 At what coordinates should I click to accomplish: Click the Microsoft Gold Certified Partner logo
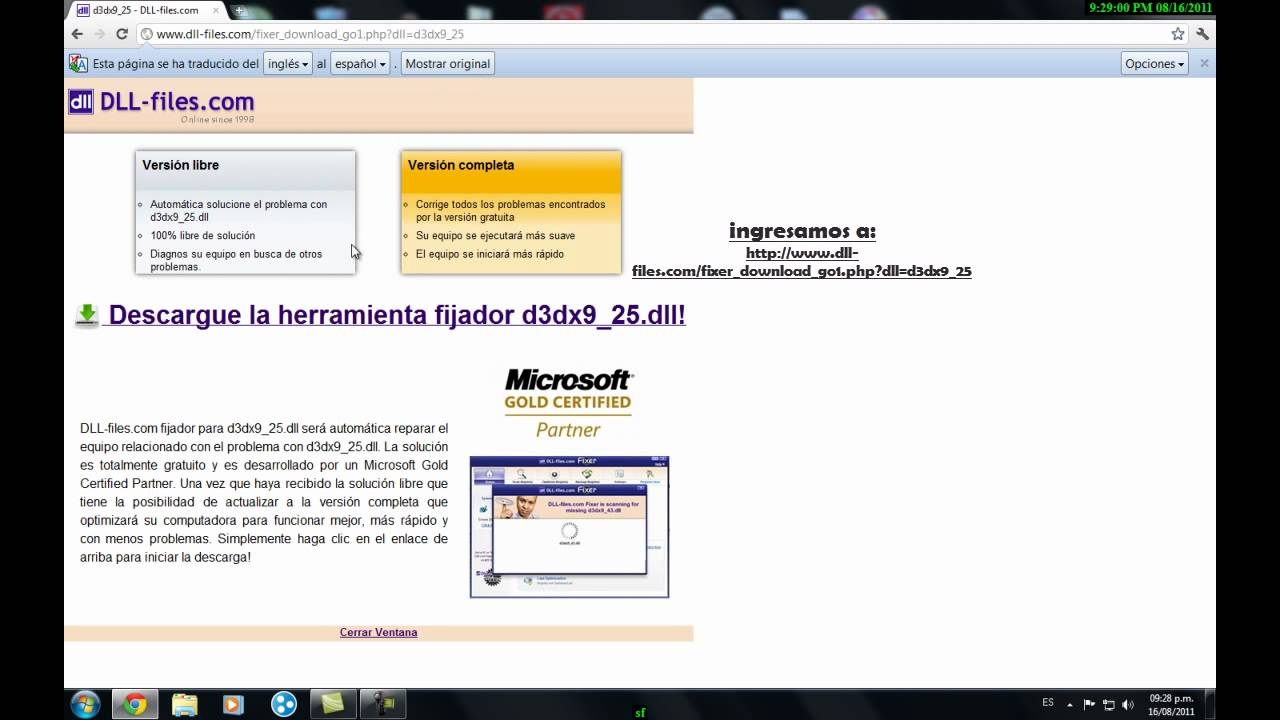pyautogui.click(x=568, y=403)
